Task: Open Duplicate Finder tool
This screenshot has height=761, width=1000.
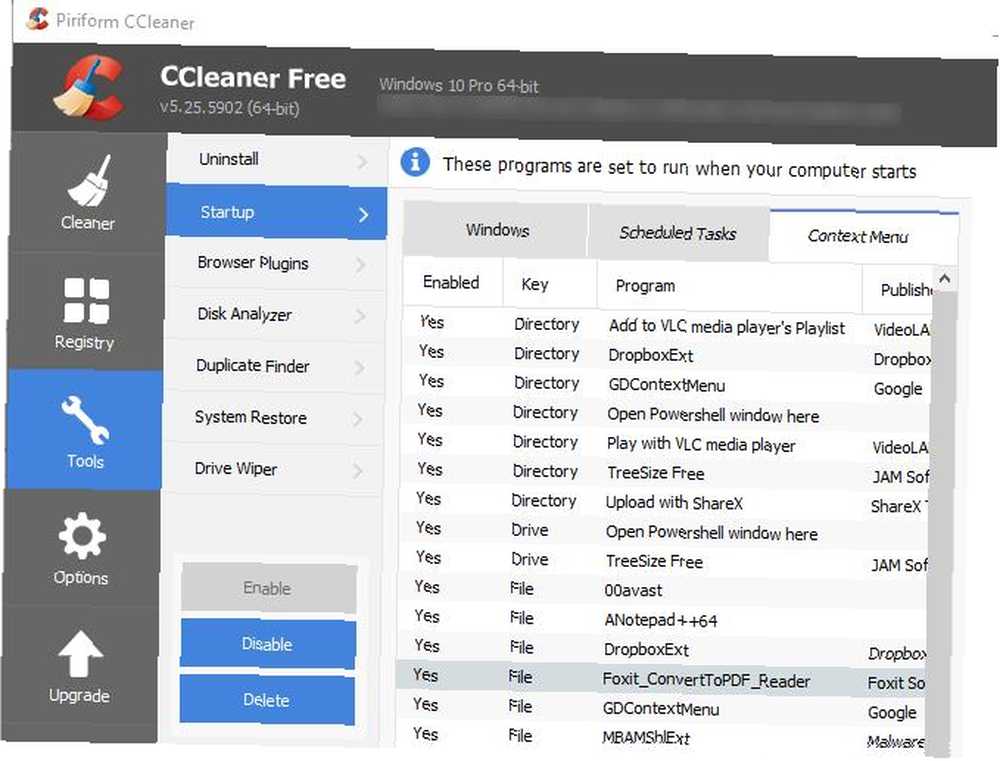Action: pos(275,366)
